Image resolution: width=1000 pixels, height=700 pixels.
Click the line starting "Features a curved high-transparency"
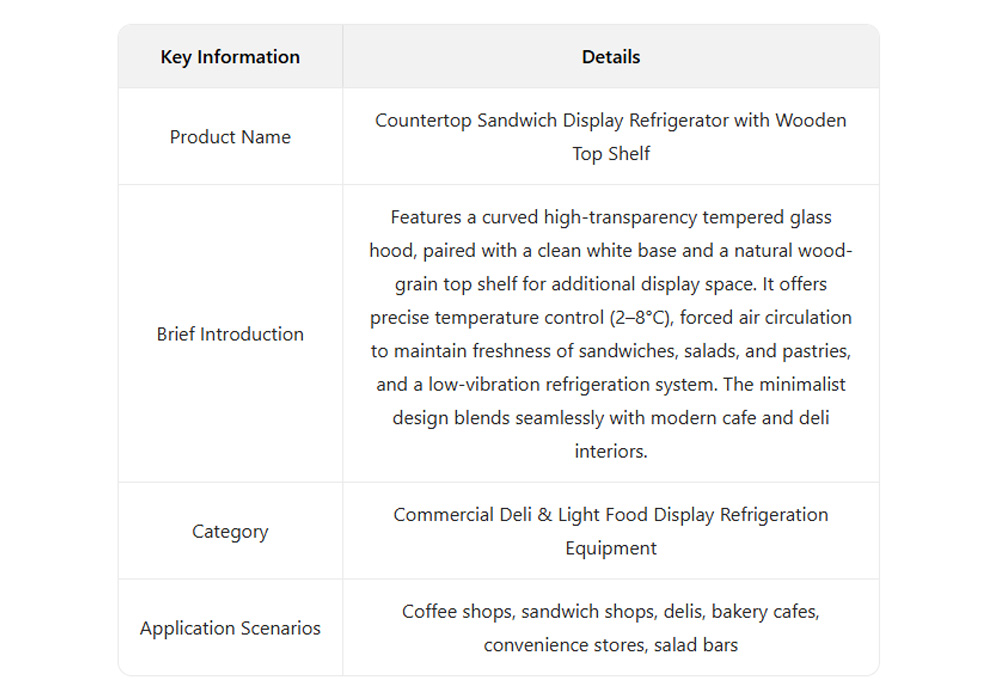pos(611,217)
